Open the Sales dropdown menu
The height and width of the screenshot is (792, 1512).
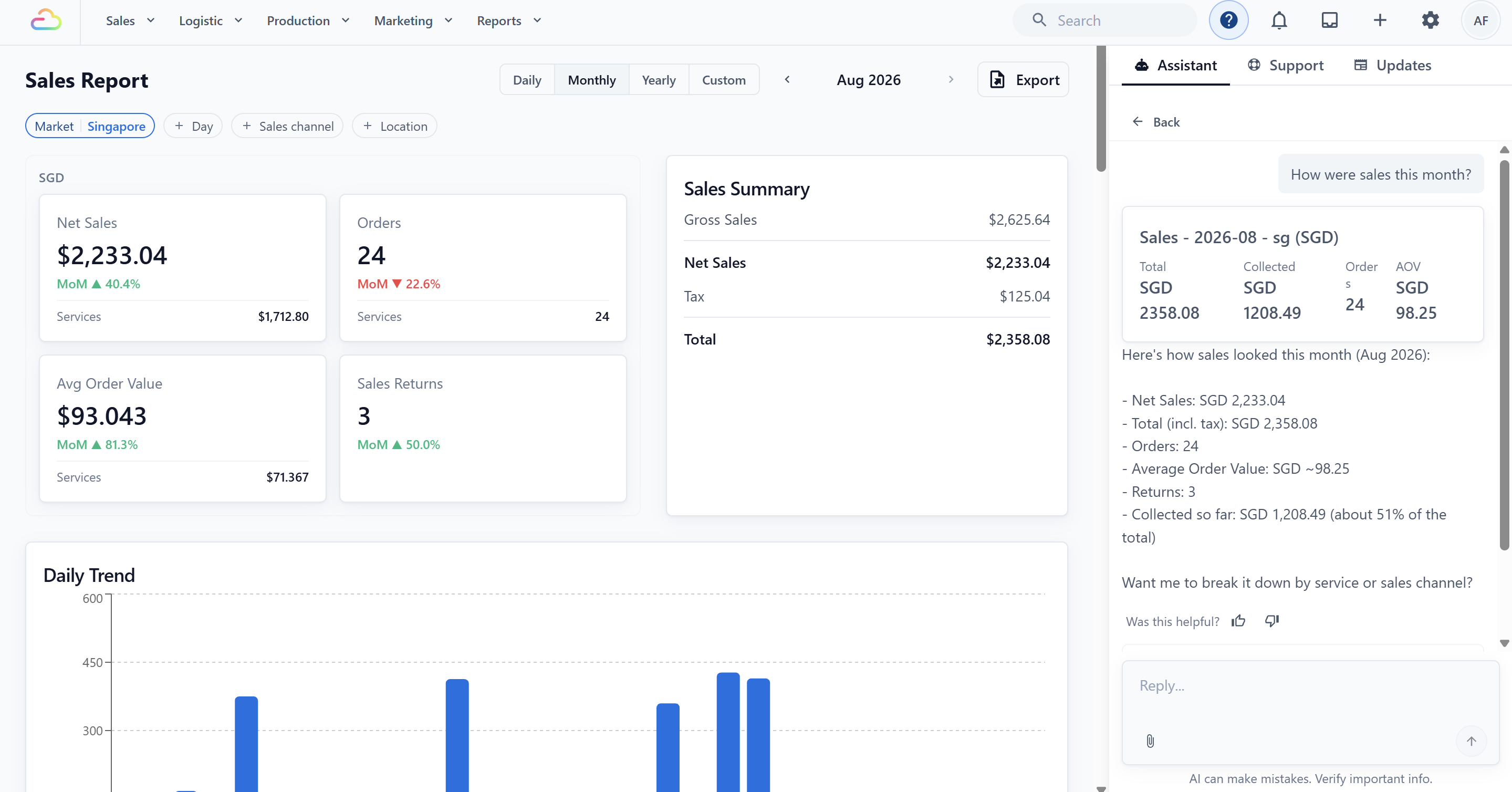[x=130, y=20]
